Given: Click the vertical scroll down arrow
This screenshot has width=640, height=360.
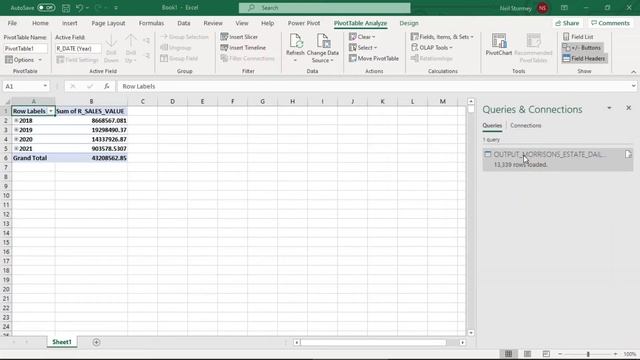Looking at the screenshot, I should pos(471,333).
